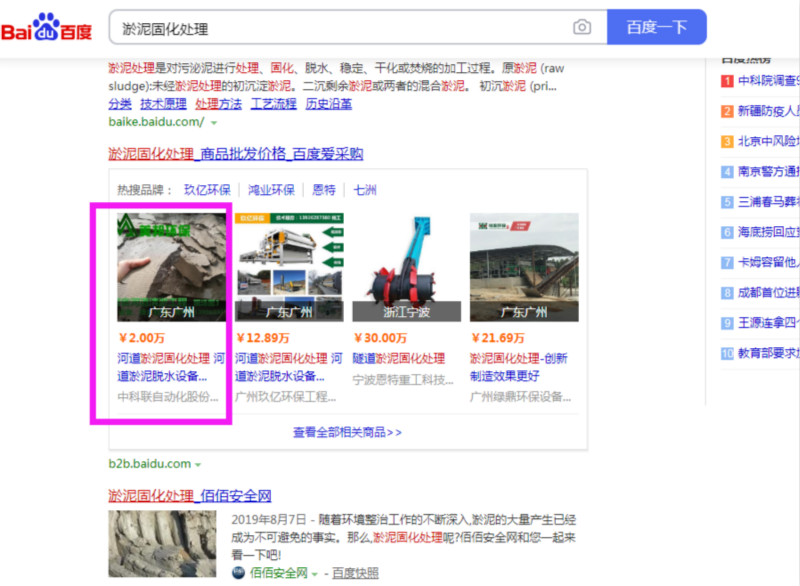Open the 淤泥固化处理_佰佰安全网 result title
This screenshot has height=586, width=800.
point(190,495)
